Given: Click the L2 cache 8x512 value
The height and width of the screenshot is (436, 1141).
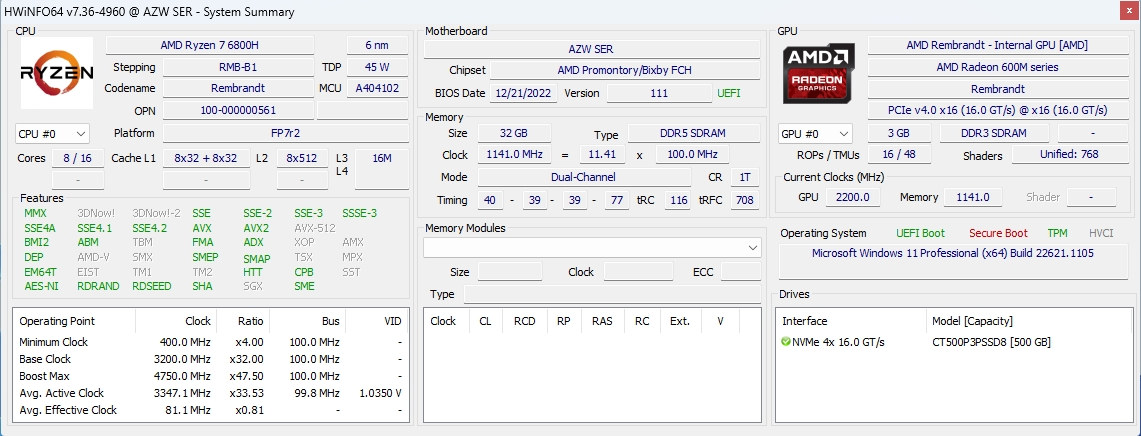Looking at the screenshot, I should coord(302,158).
